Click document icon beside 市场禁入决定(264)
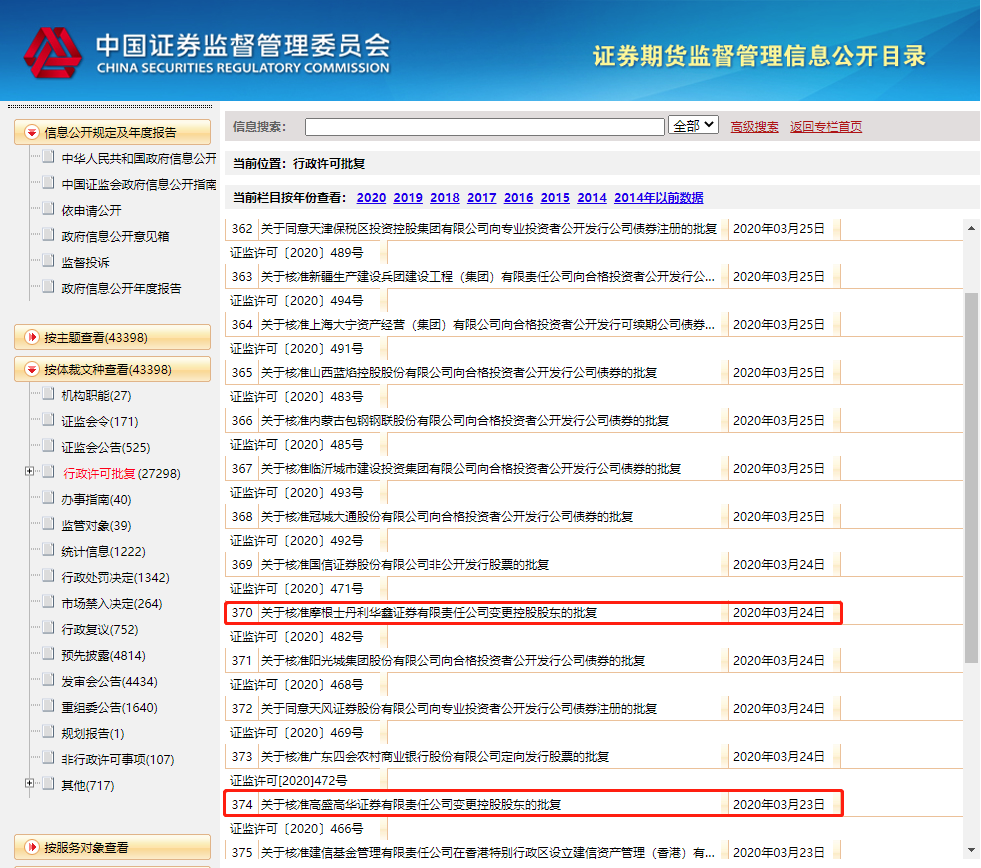981x868 pixels. tap(48, 601)
